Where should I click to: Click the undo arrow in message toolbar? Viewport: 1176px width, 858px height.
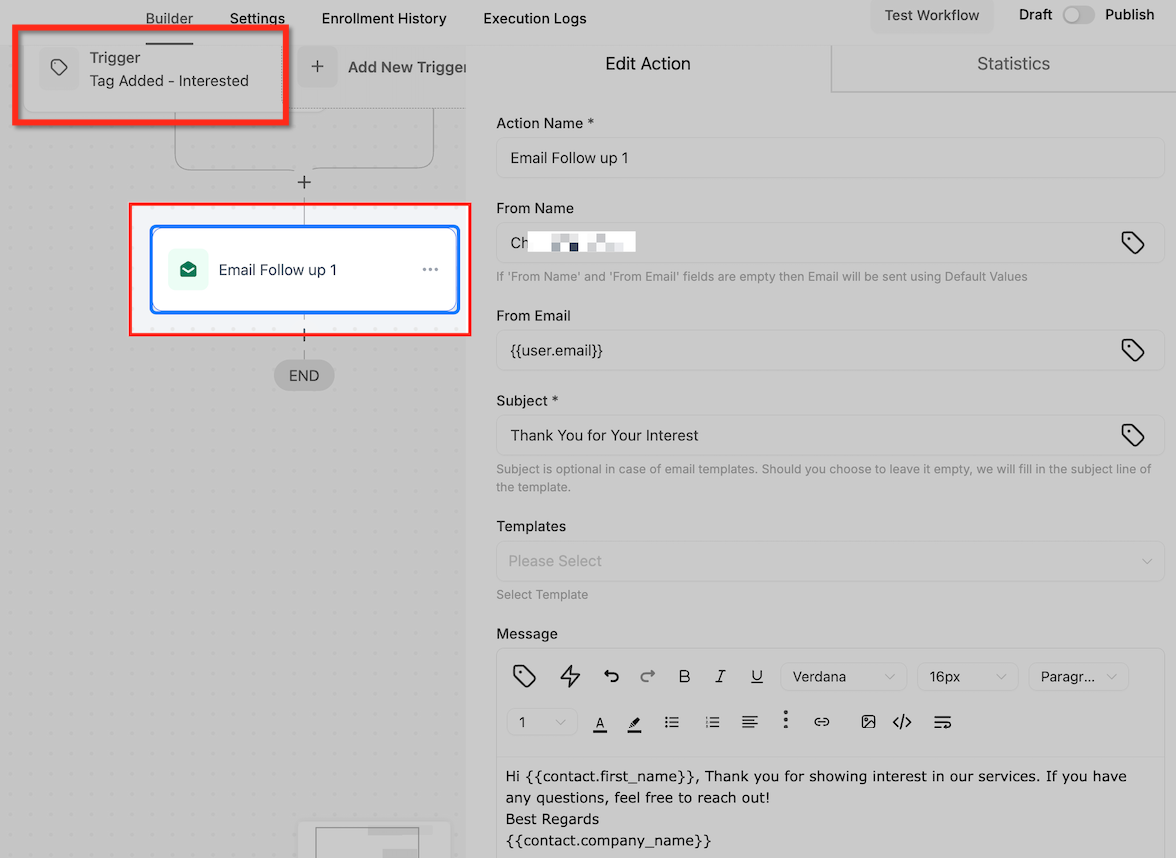[x=611, y=677]
